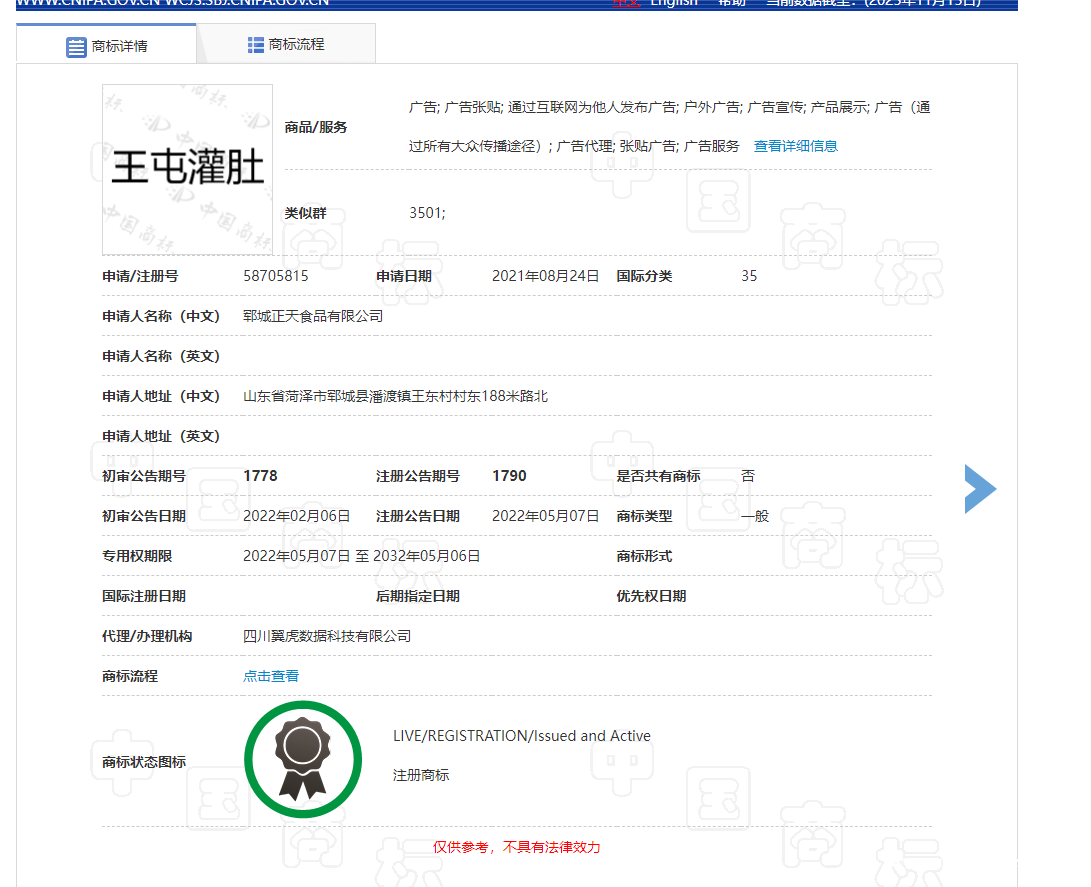This screenshot has height=887, width=1091.
Task: Click applicant name 郓城正天食品有限公司
Action: [313, 316]
